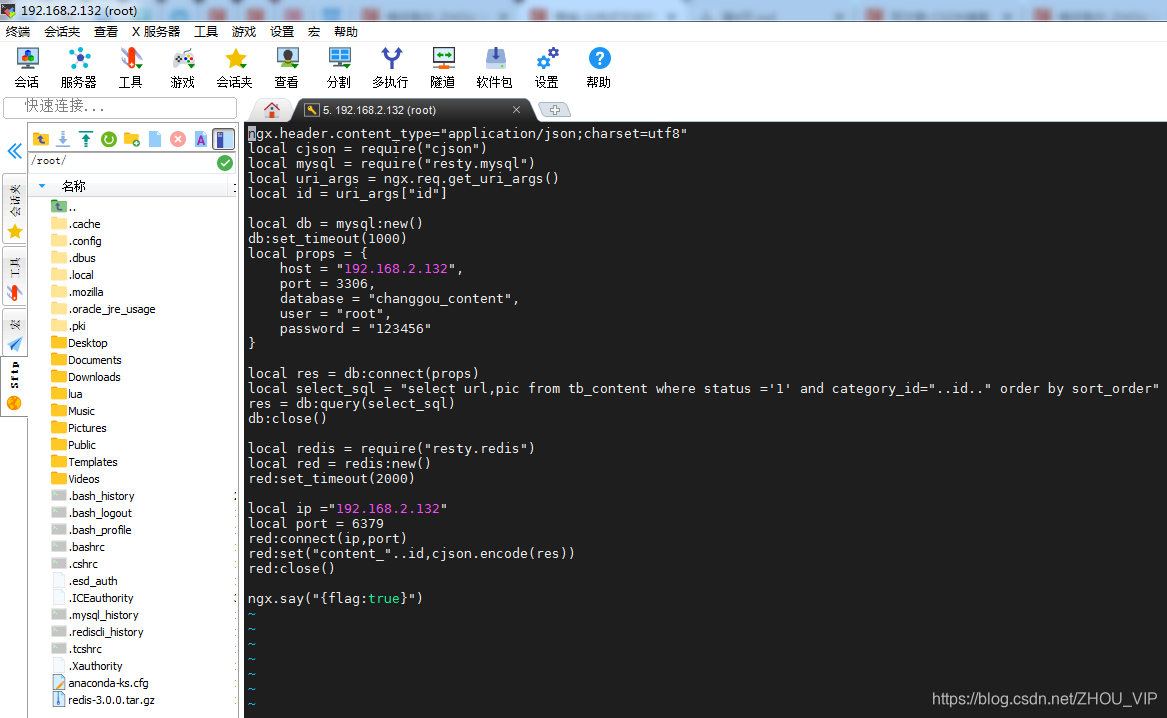This screenshot has width=1167, height=718.
Task: Open the 隧道 (Tunneling) toolbar icon
Action: click(x=443, y=68)
